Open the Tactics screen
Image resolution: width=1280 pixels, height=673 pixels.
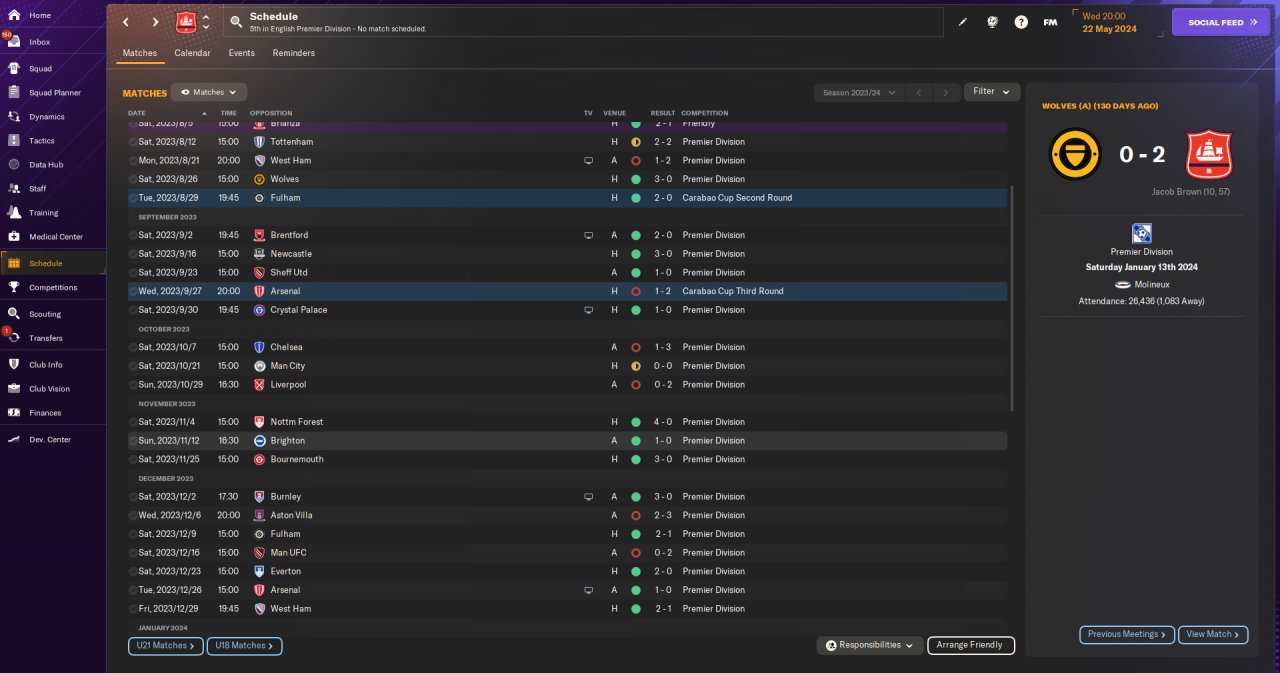point(42,141)
